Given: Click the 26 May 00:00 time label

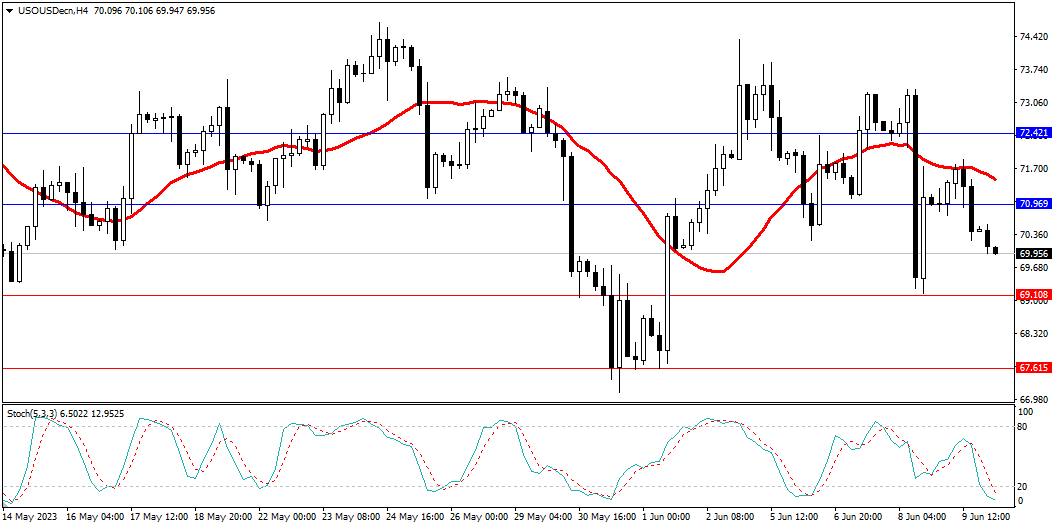Looking at the screenshot, I should click(x=478, y=517).
